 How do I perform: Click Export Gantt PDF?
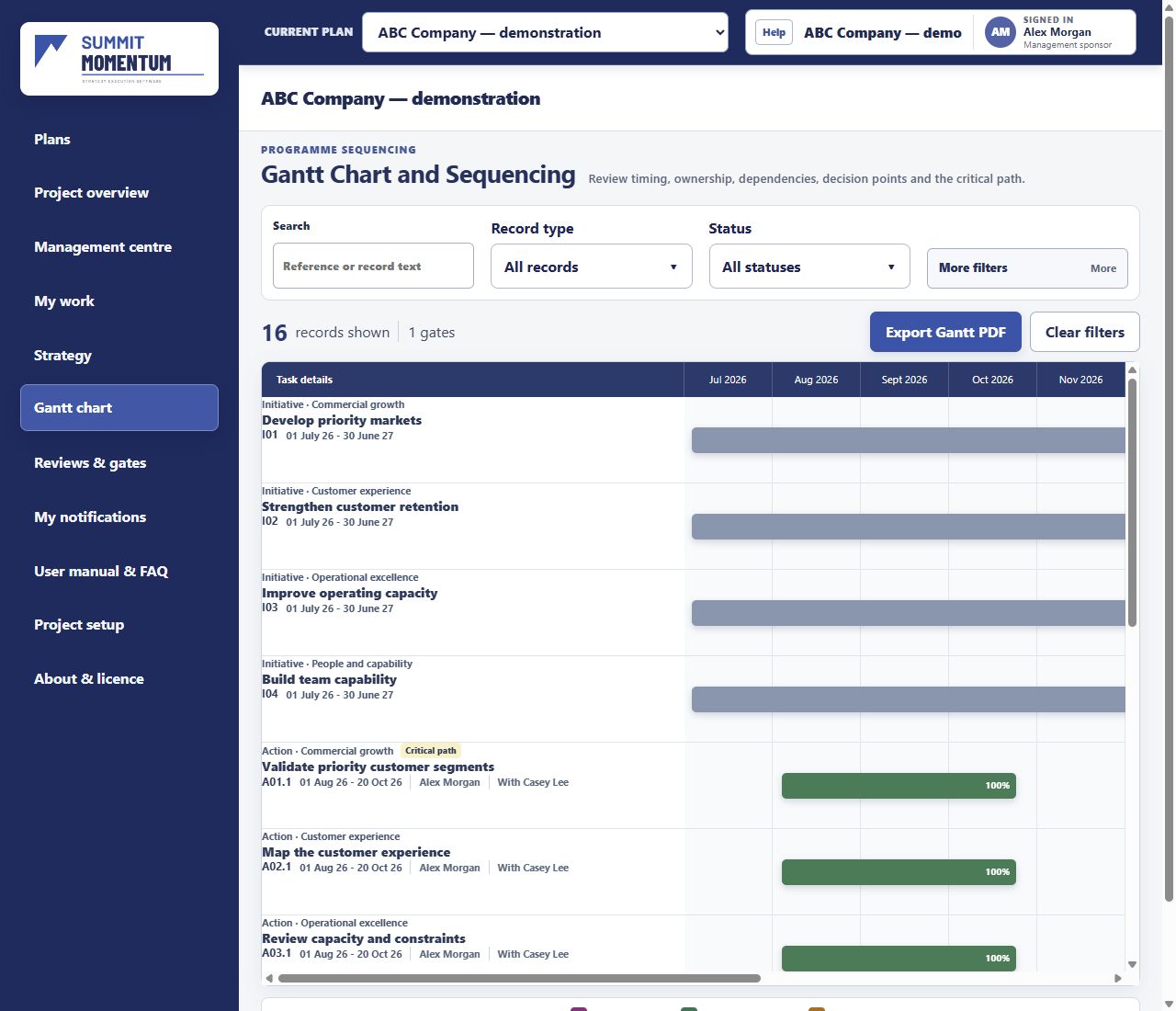point(945,332)
